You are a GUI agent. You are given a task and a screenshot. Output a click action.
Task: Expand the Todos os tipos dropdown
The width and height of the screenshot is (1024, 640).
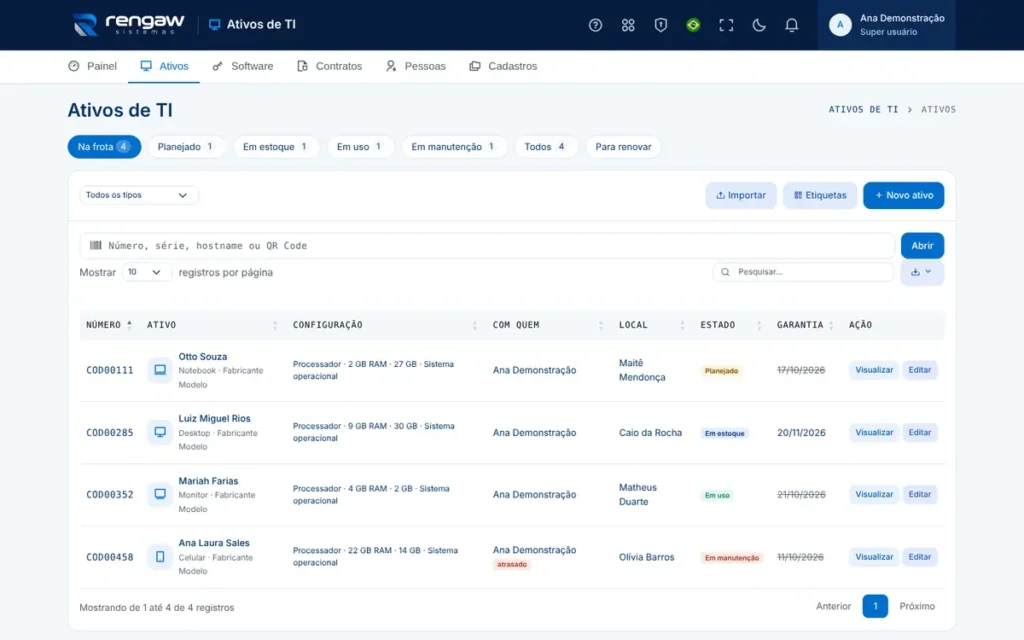138,195
